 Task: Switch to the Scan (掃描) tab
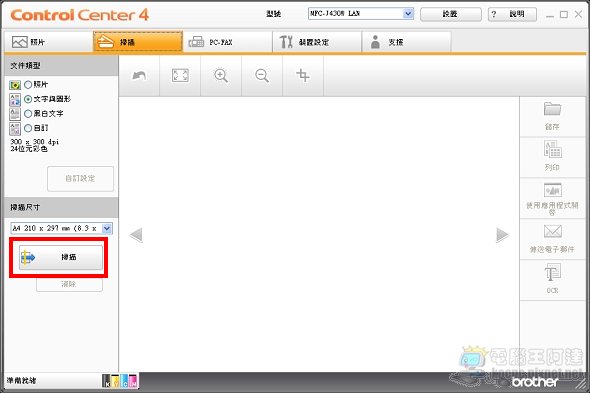point(138,42)
